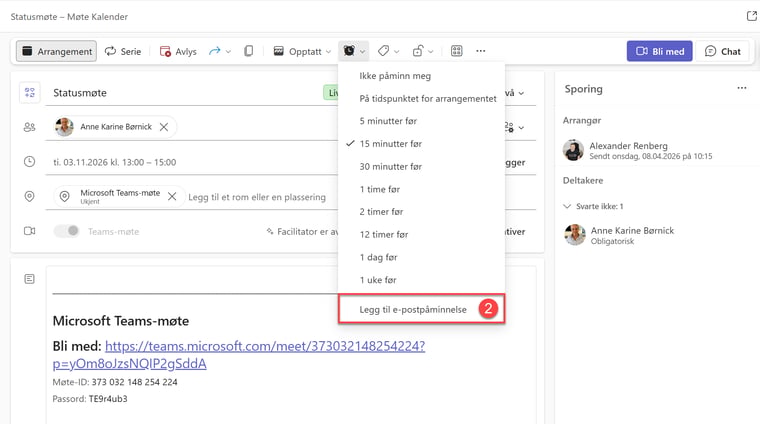Click the date and time text
The image size is (760, 424).
point(114,162)
